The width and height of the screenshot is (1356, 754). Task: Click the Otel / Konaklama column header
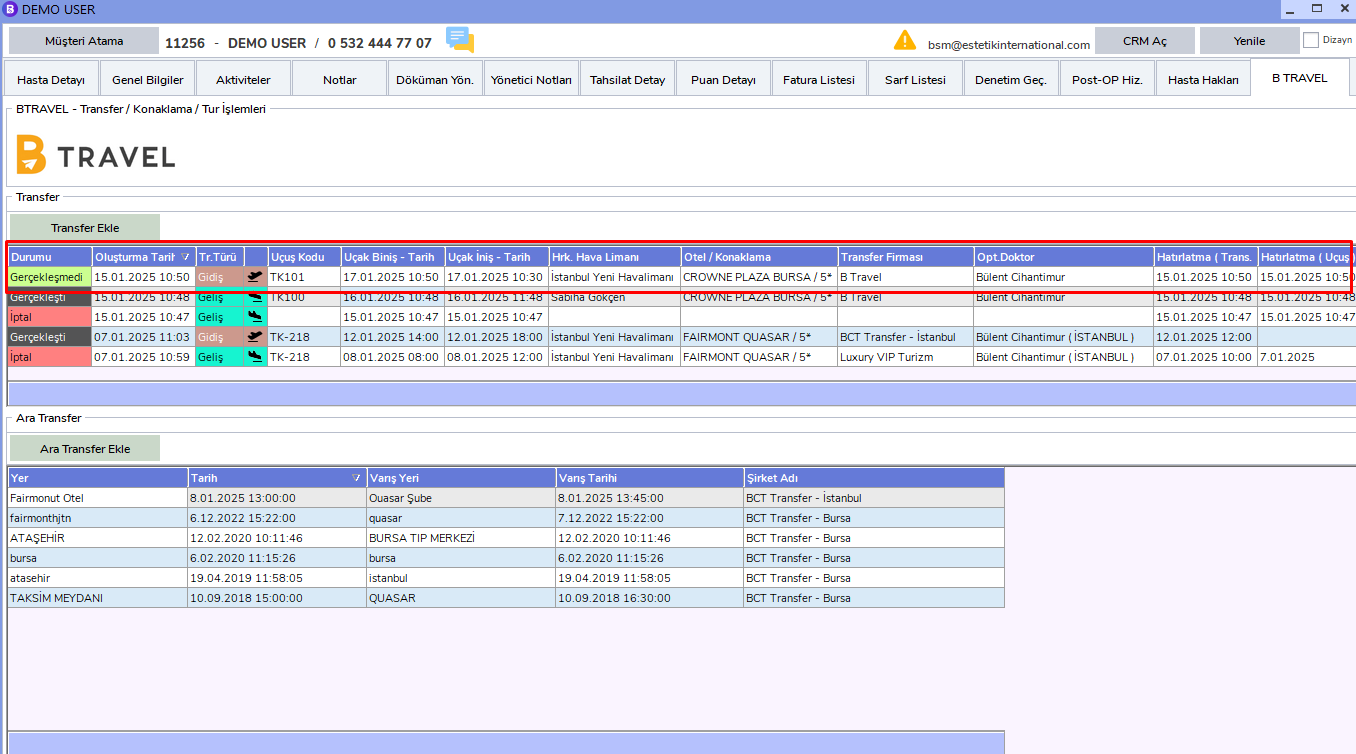tap(759, 257)
